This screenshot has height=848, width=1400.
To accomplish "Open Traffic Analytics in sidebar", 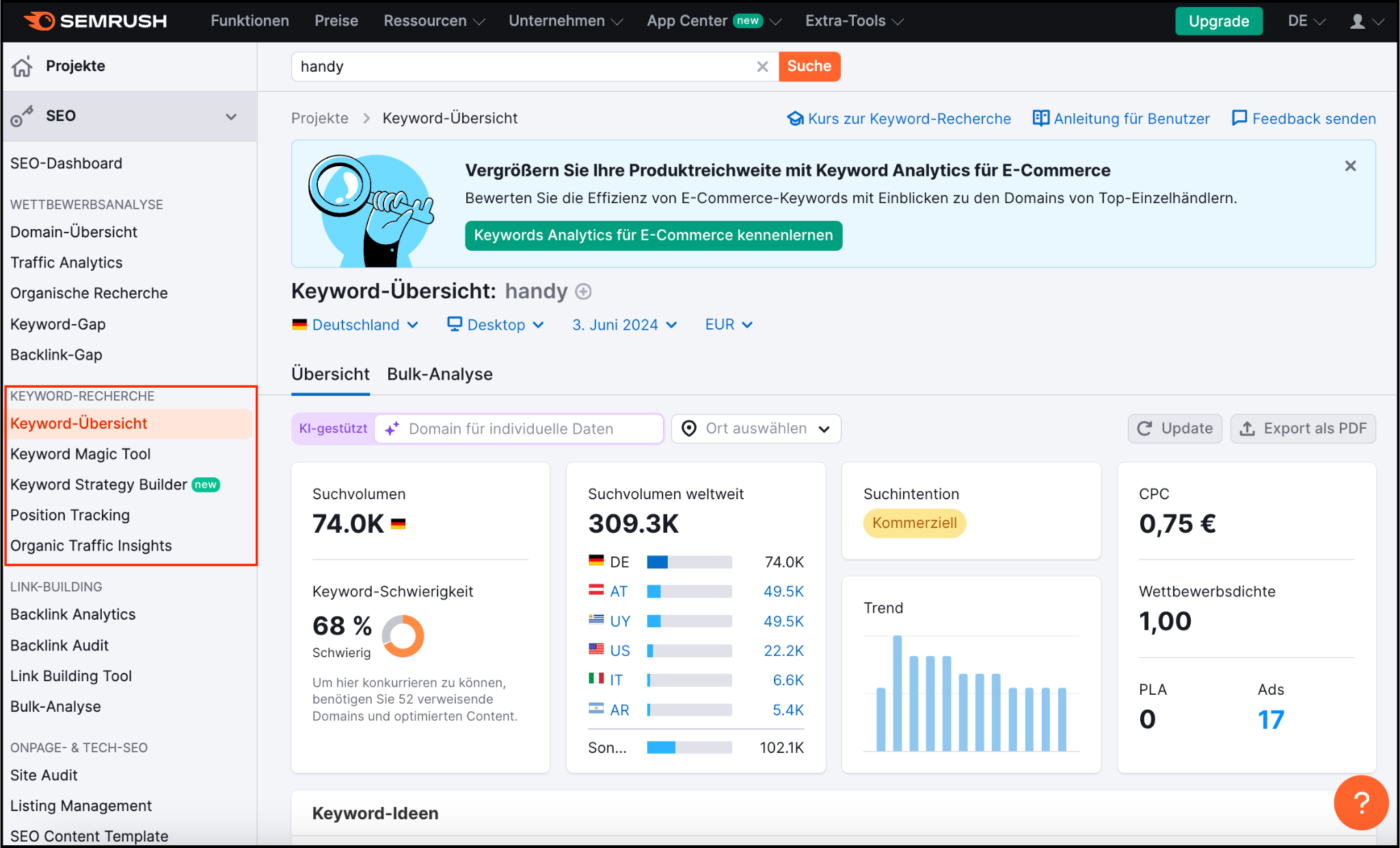I will (66, 263).
